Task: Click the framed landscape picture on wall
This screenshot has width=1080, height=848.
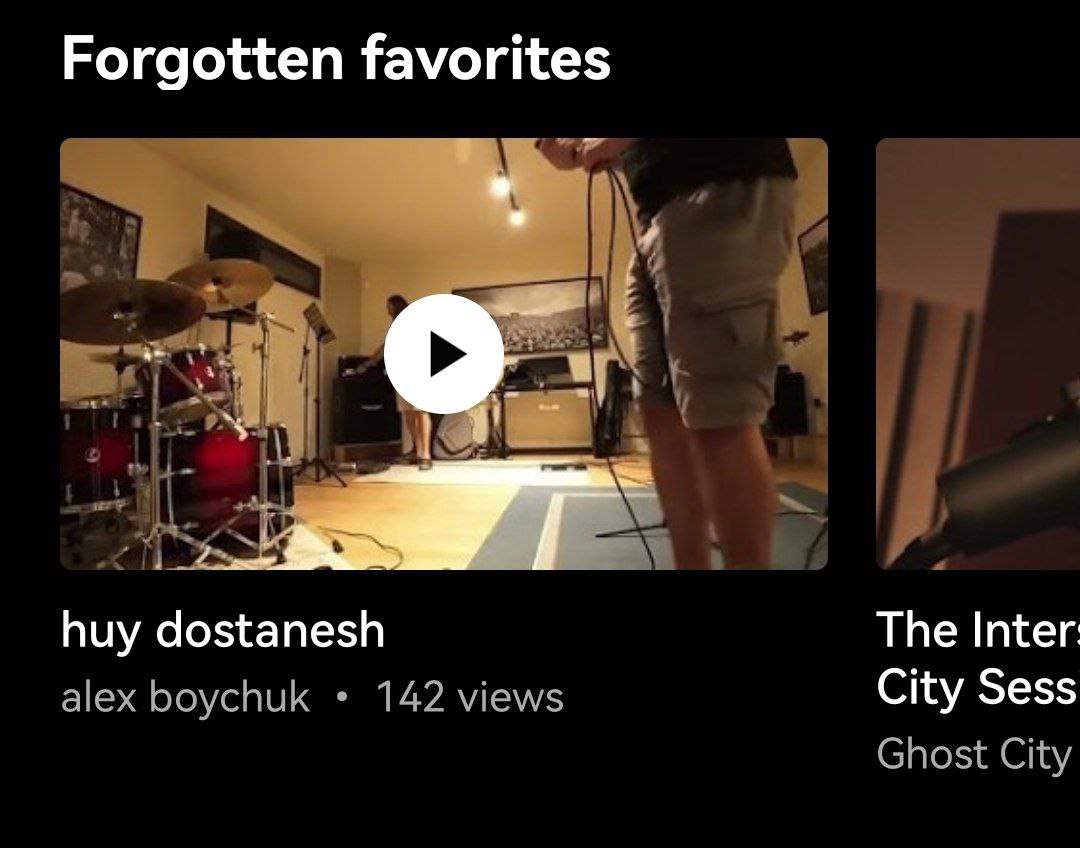Action: [534, 315]
